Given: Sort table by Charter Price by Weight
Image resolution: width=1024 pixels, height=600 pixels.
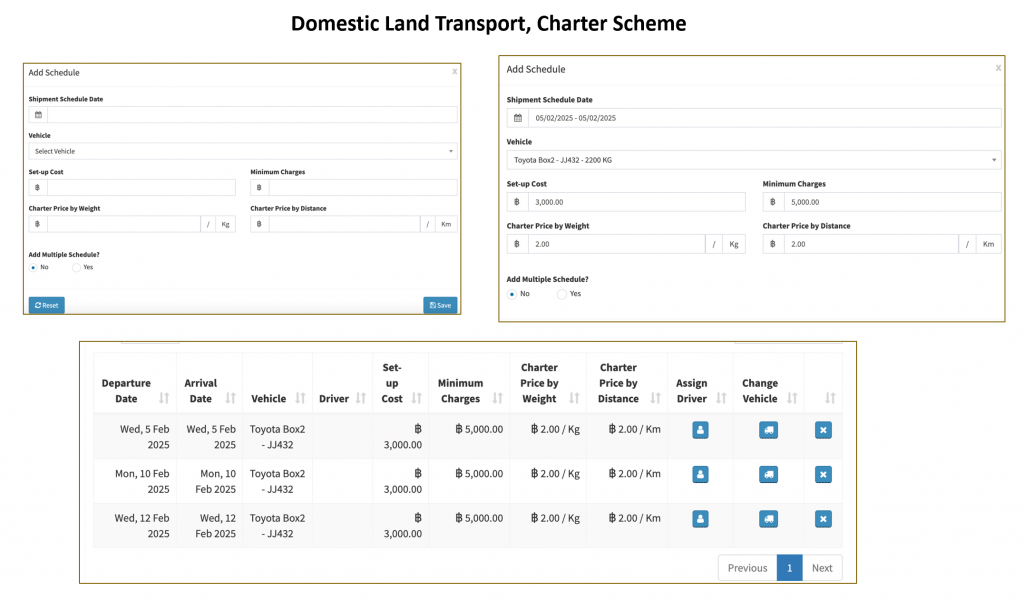Looking at the screenshot, I should click(574, 398).
